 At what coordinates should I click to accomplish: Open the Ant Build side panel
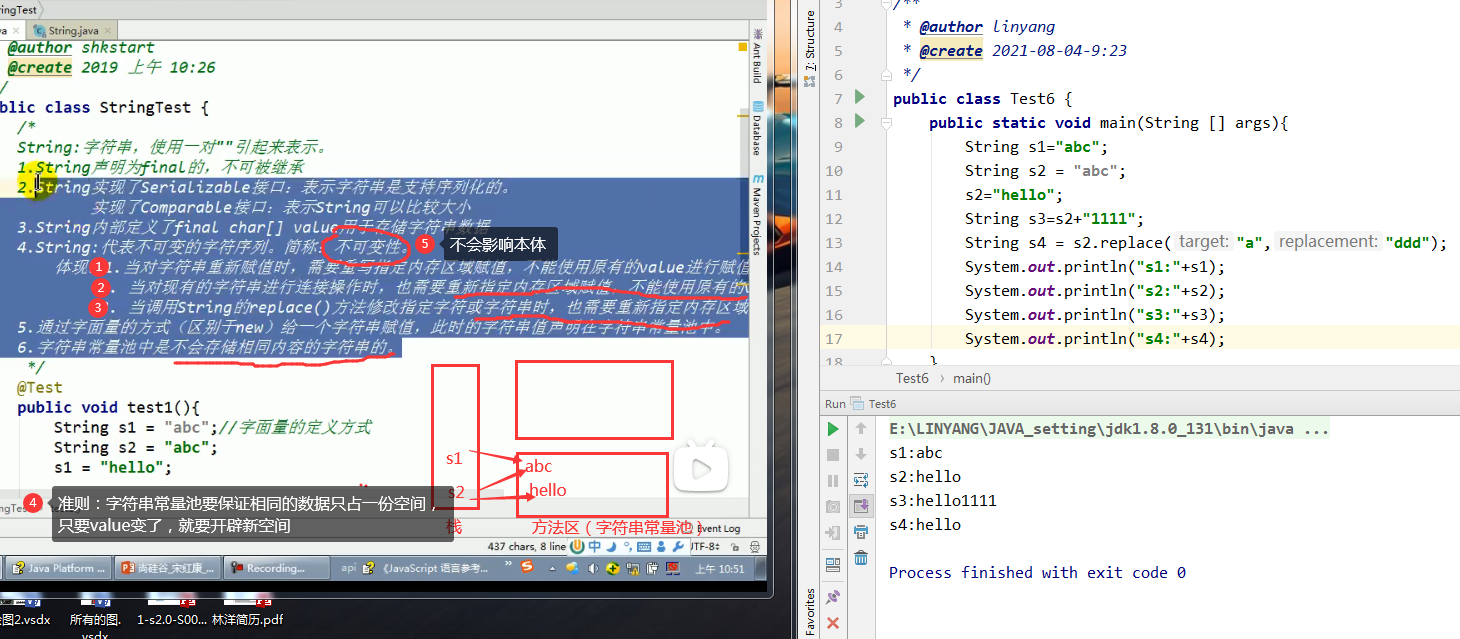click(x=757, y=56)
